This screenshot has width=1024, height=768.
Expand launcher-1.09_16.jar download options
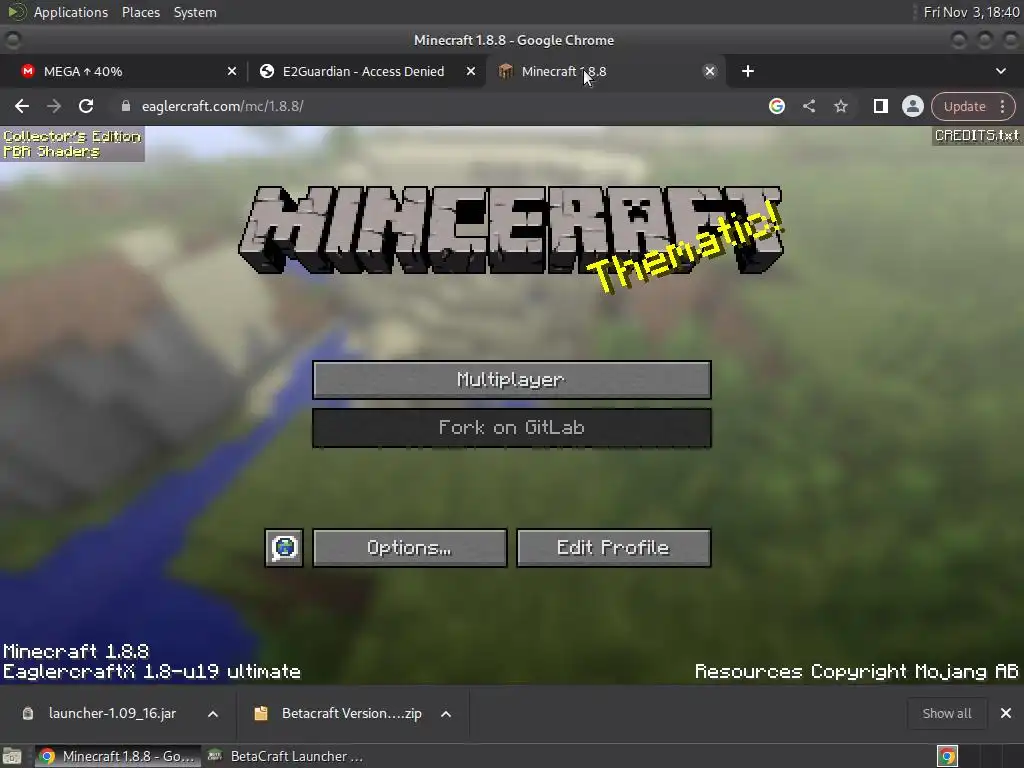(x=213, y=714)
